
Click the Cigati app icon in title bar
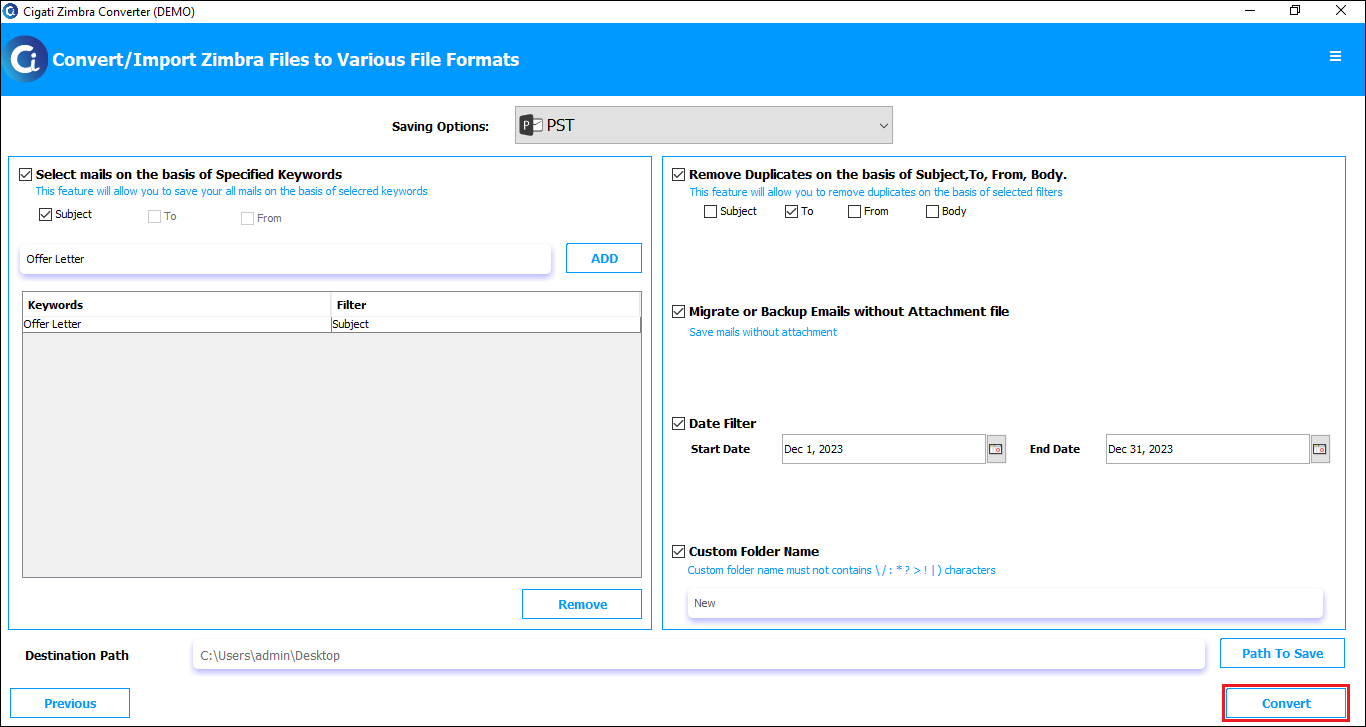click(11, 11)
